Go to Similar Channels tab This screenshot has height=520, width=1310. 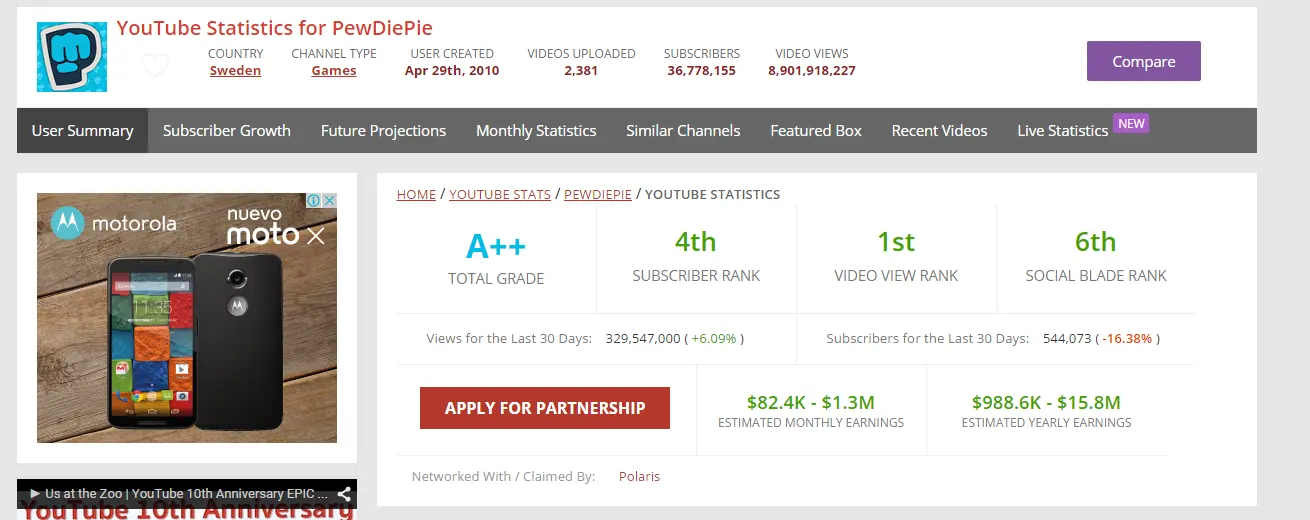click(683, 131)
